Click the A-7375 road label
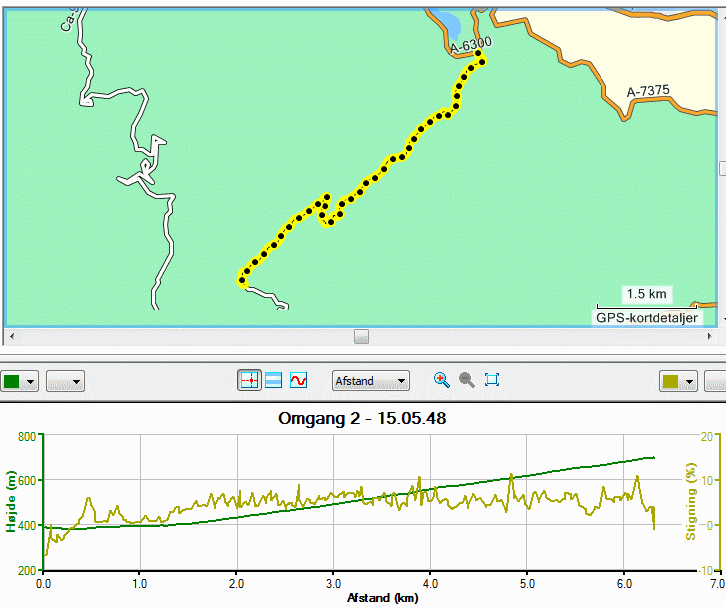This screenshot has height=607, width=726. 648,91
